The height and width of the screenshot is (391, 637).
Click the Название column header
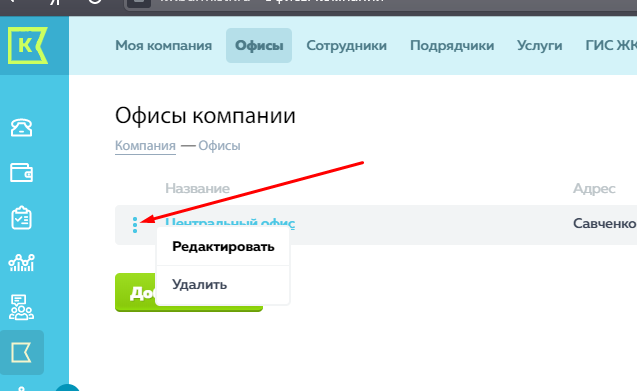tap(197, 189)
